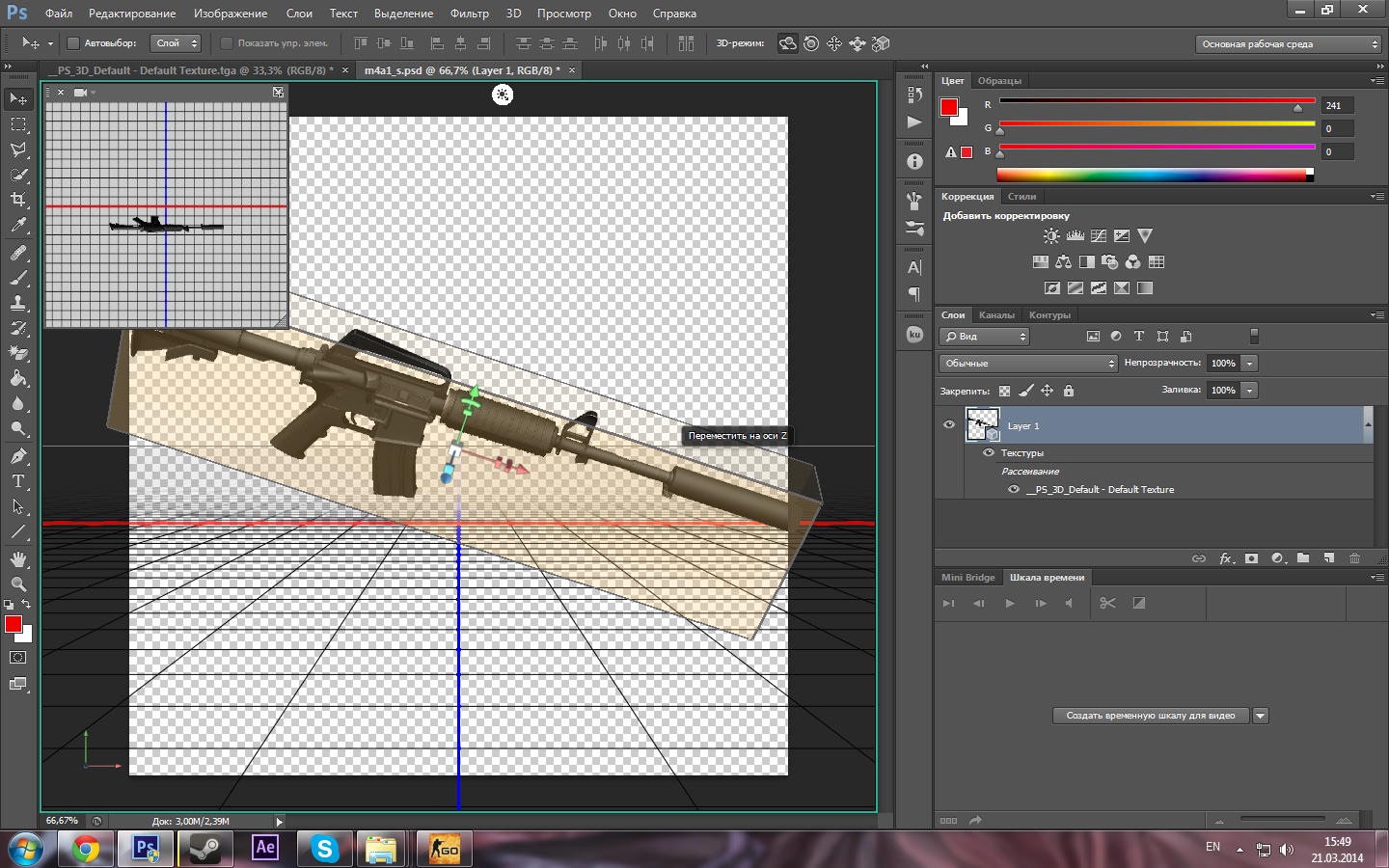This screenshot has height=868, width=1389.
Task: Click Rotate 3D Object mode icon
Action: pyautogui.click(x=788, y=43)
